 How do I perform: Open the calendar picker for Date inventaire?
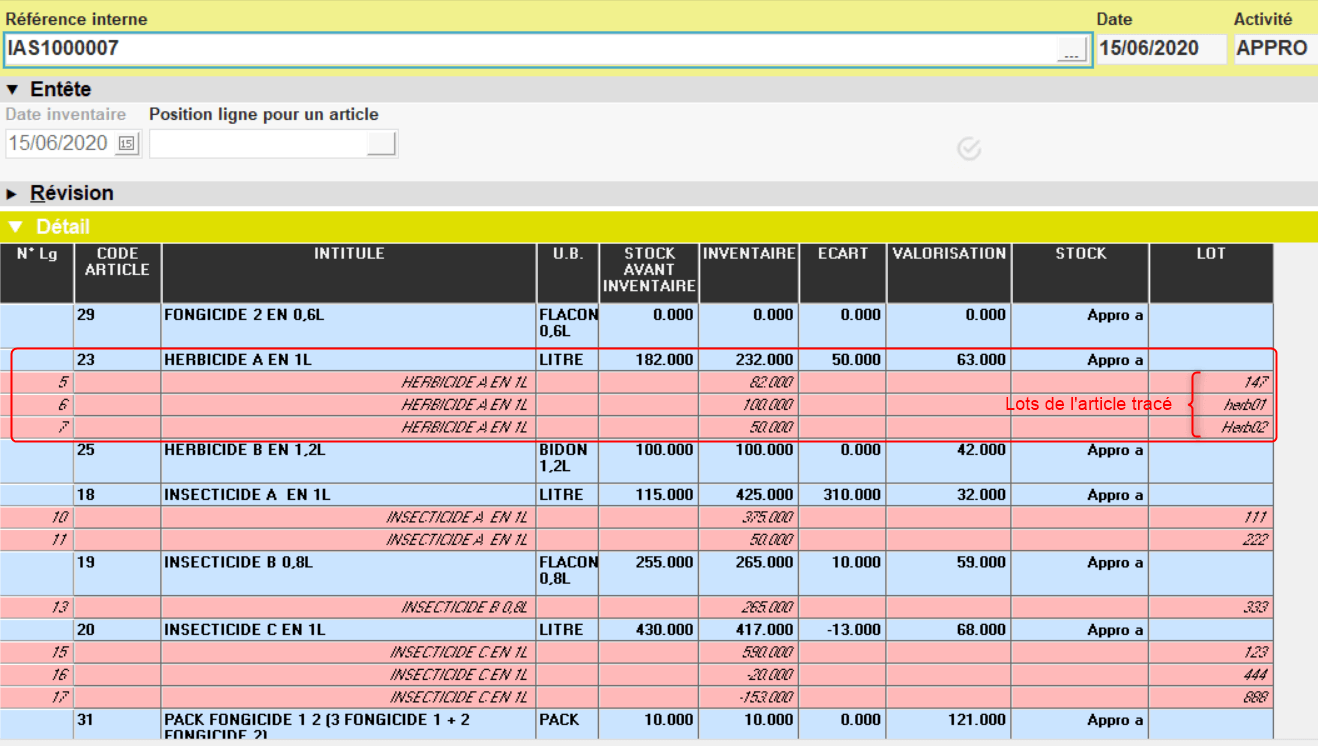point(126,144)
